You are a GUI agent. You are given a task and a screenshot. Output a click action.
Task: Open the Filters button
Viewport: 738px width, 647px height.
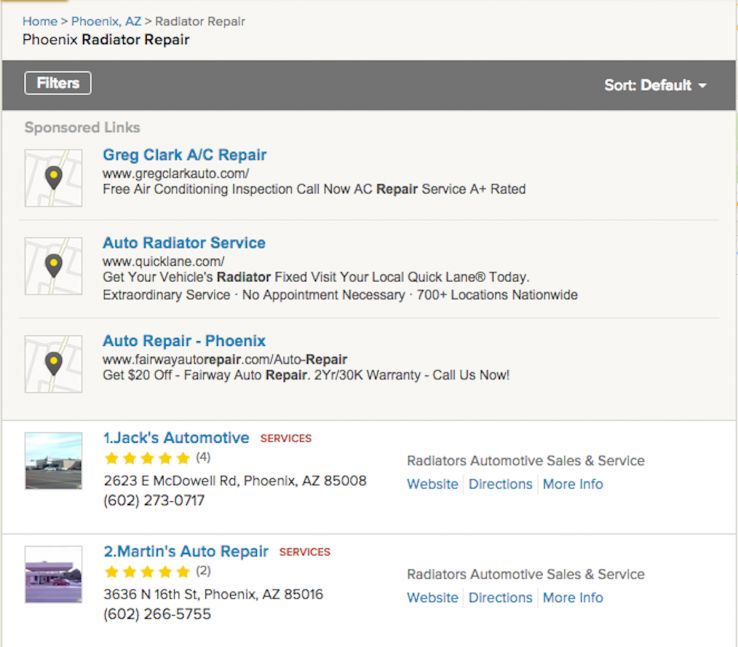(58, 83)
